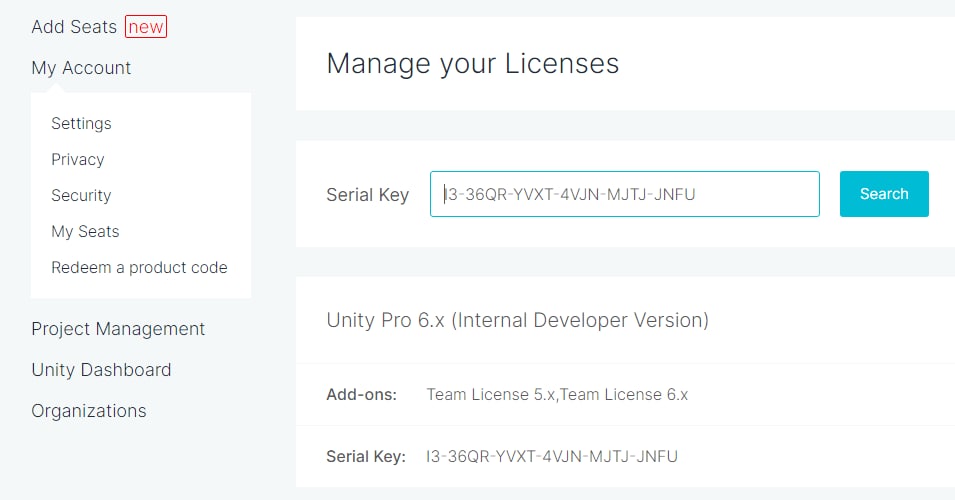Select the Manage your Licenses heading
The image size is (955, 500).
473,64
